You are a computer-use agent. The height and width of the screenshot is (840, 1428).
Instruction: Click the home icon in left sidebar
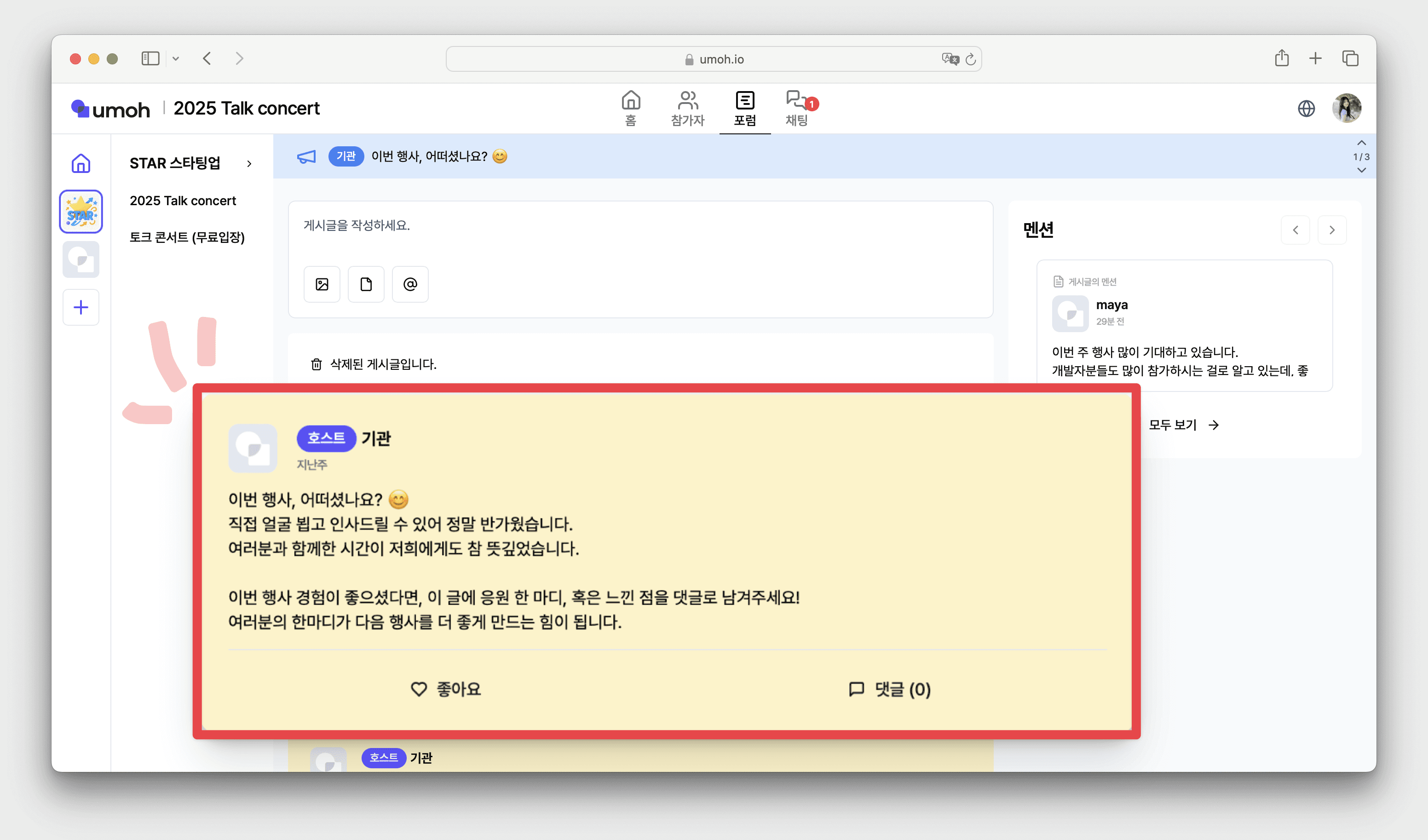[81, 164]
